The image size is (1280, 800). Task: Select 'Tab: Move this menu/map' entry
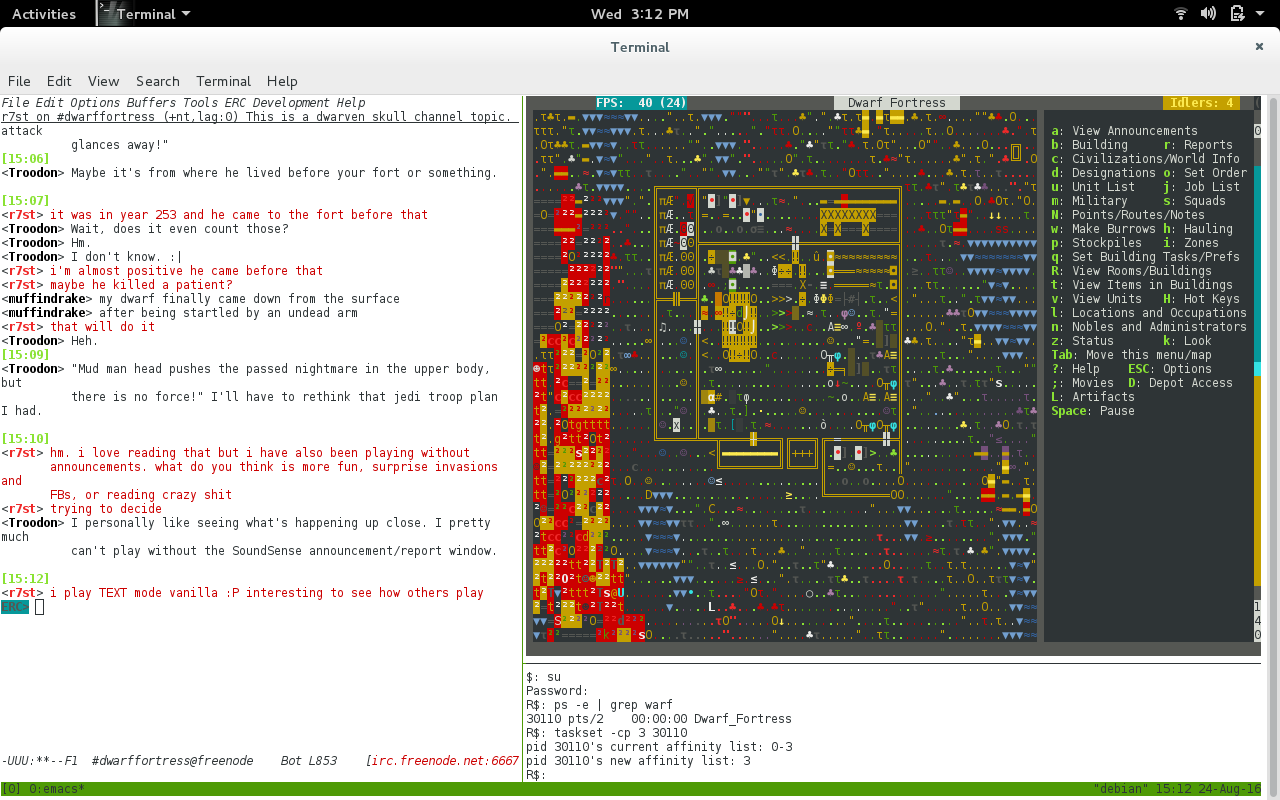coord(1131,355)
